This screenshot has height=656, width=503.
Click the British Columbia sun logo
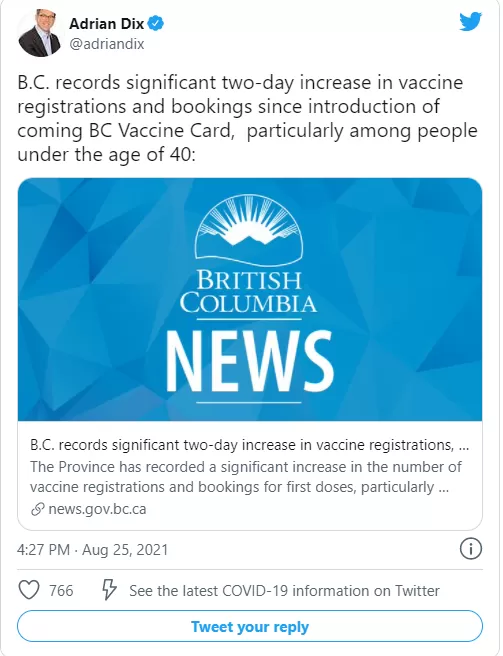[x=249, y=230]
